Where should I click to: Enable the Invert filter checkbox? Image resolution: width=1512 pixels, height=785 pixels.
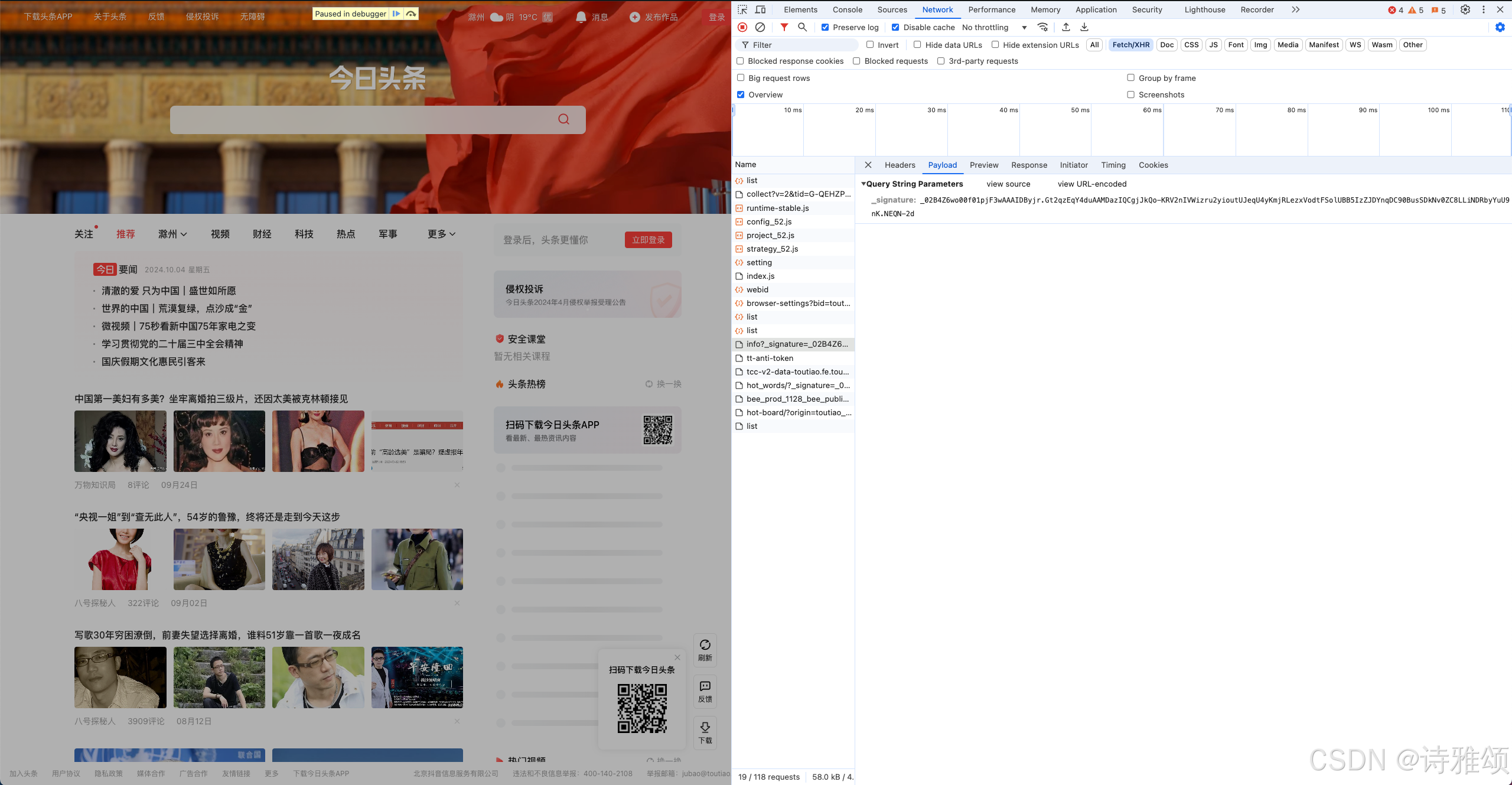870,45
